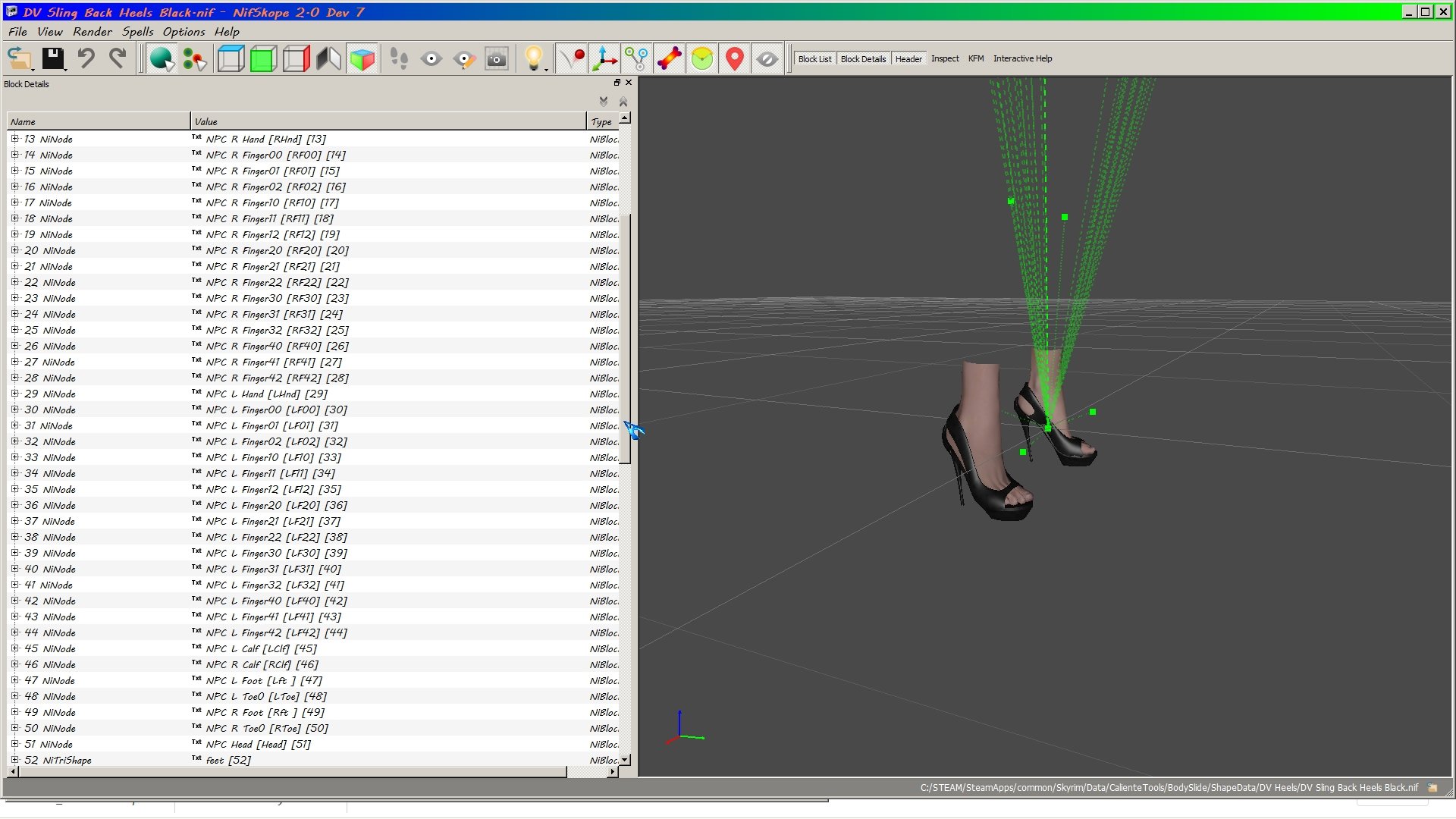
Task: Click the KFM button
Action: click(976, 58)
